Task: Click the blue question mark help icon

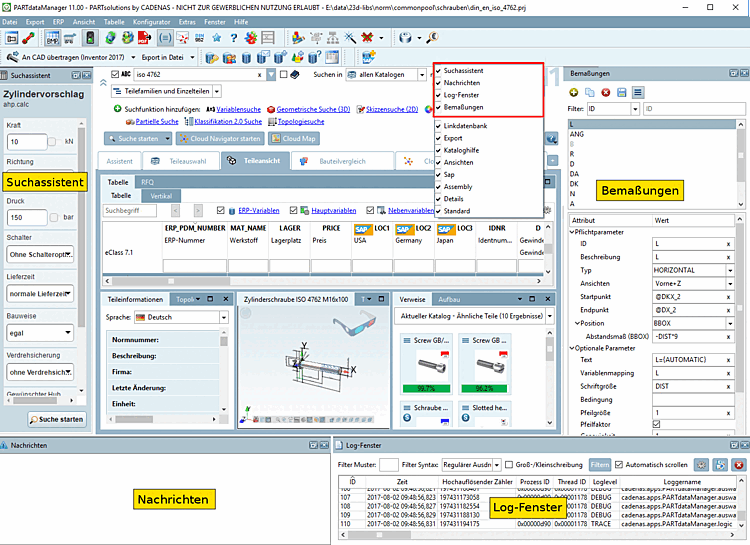Action: (233, 38)
